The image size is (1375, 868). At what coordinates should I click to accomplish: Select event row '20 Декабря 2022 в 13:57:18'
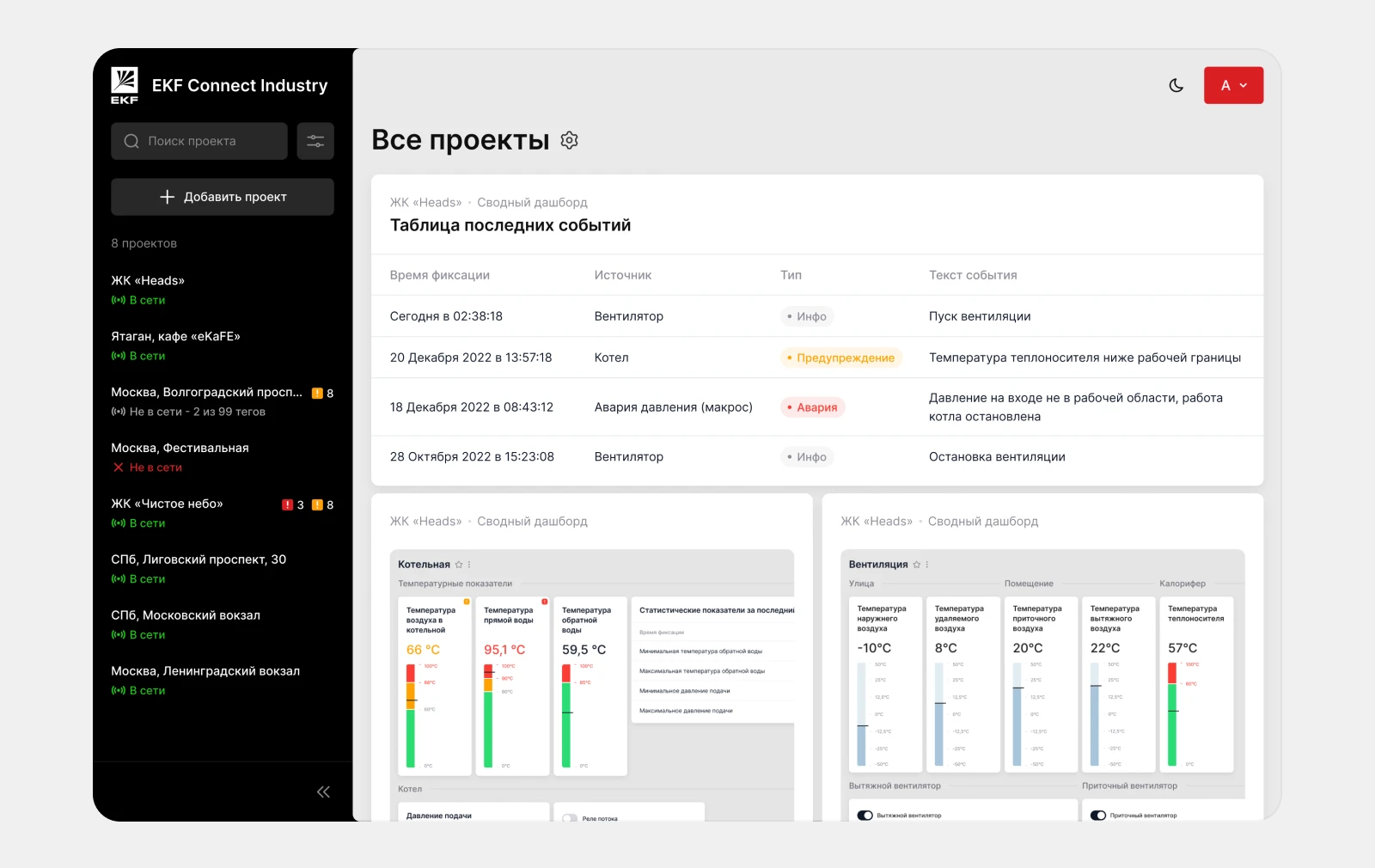(817, 358)
